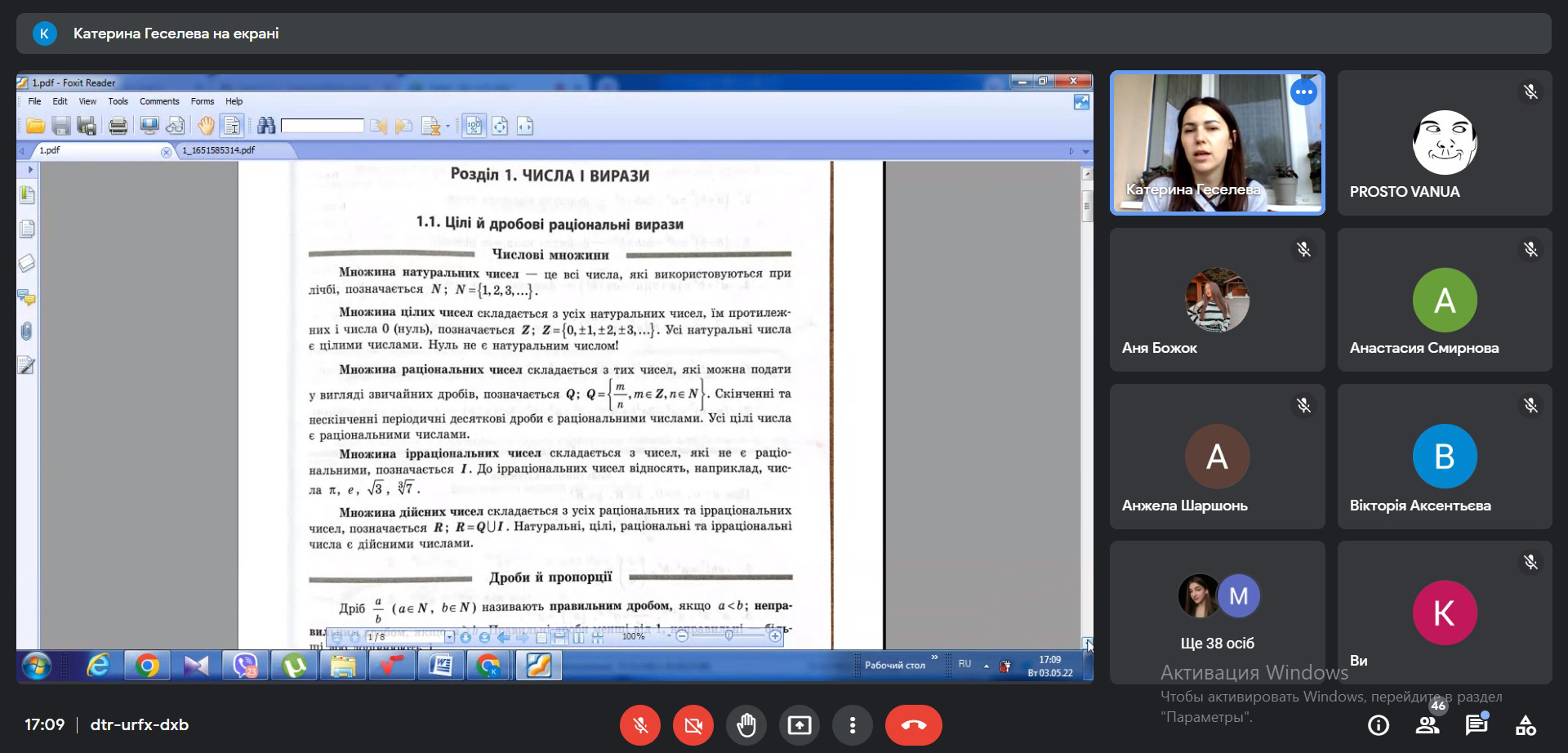The image size is (1568, 753).
Task: Open the activities panel
Action: (1526, 725)
